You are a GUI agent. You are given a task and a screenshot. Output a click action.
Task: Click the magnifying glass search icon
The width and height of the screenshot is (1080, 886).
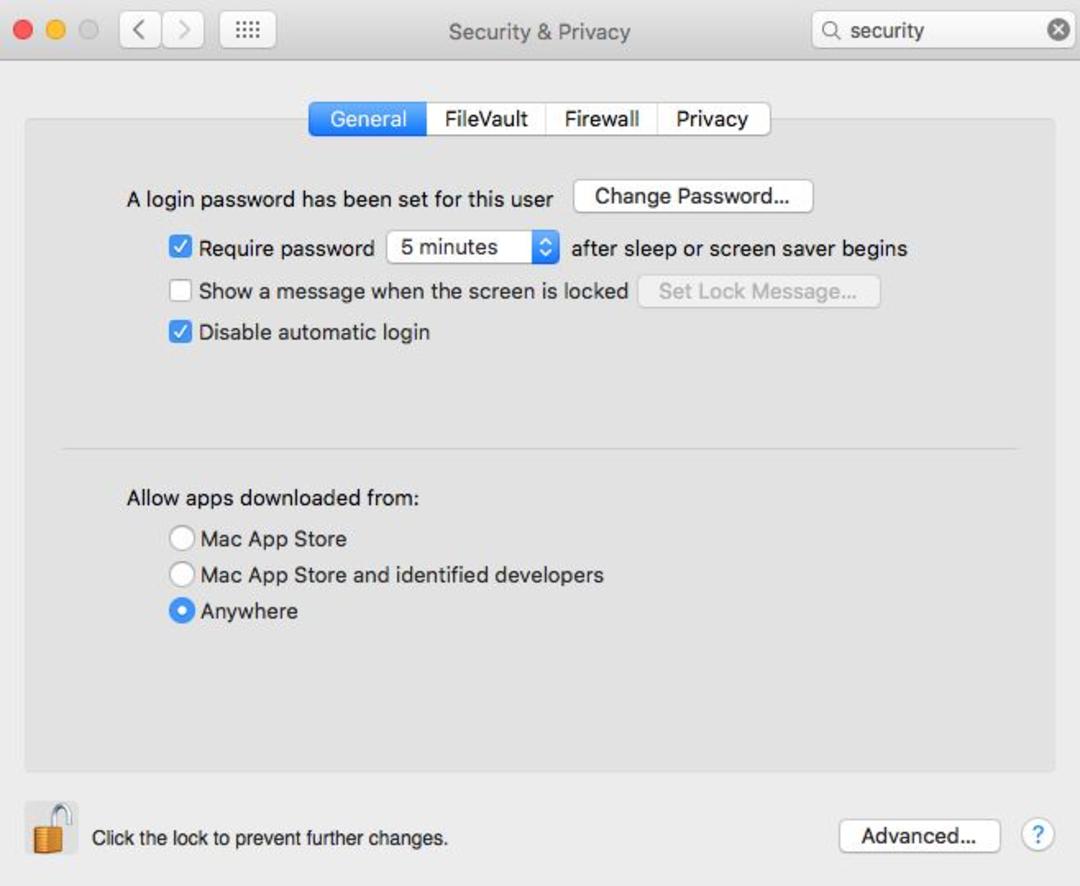pos(831,30)
